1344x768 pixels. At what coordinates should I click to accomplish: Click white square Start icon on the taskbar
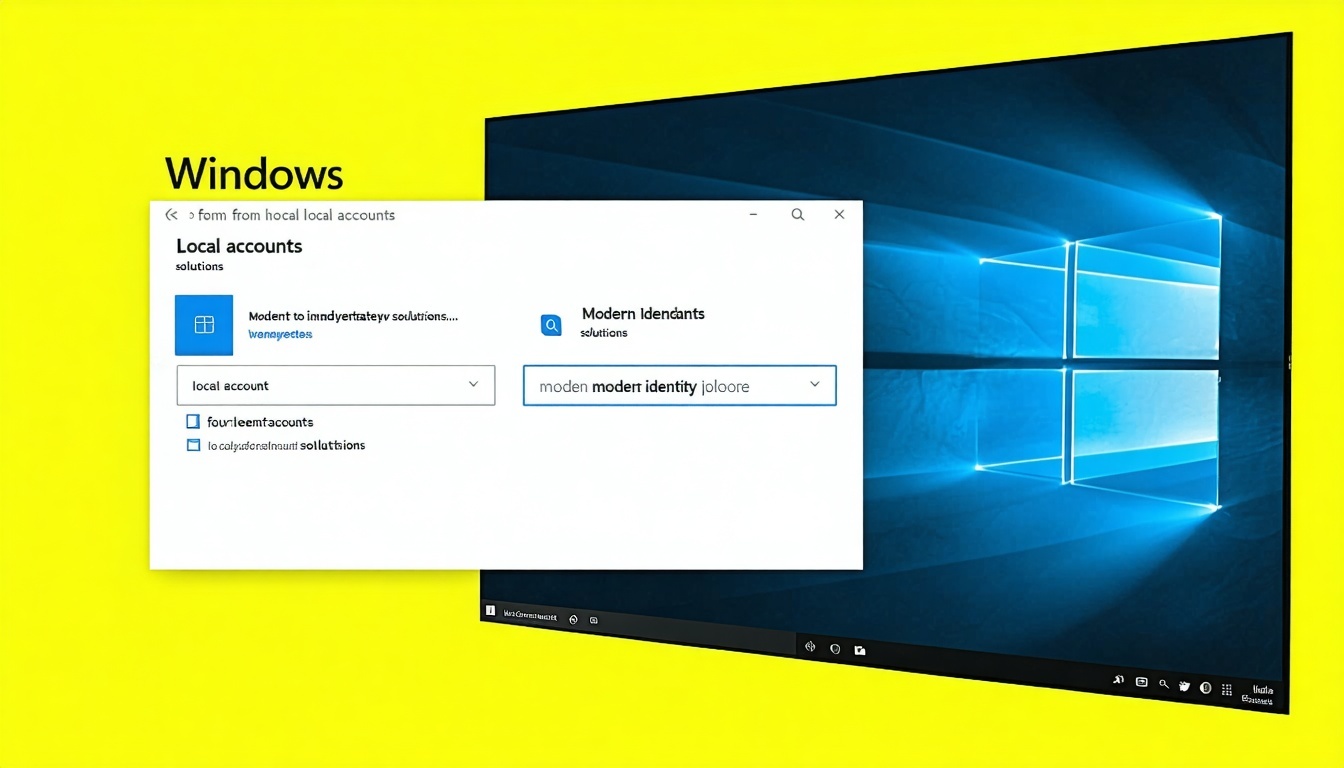click(490, 610)
